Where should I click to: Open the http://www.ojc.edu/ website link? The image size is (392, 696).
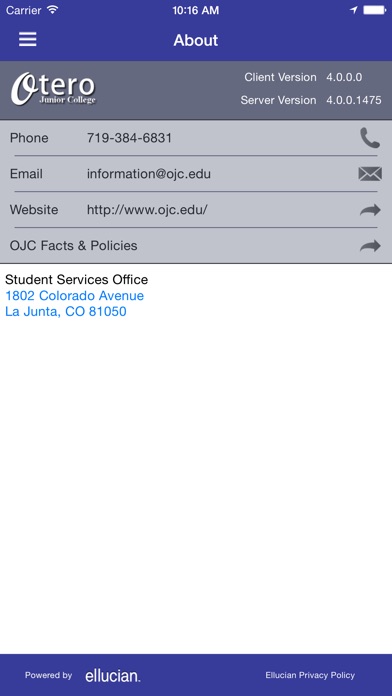[147, 210]
